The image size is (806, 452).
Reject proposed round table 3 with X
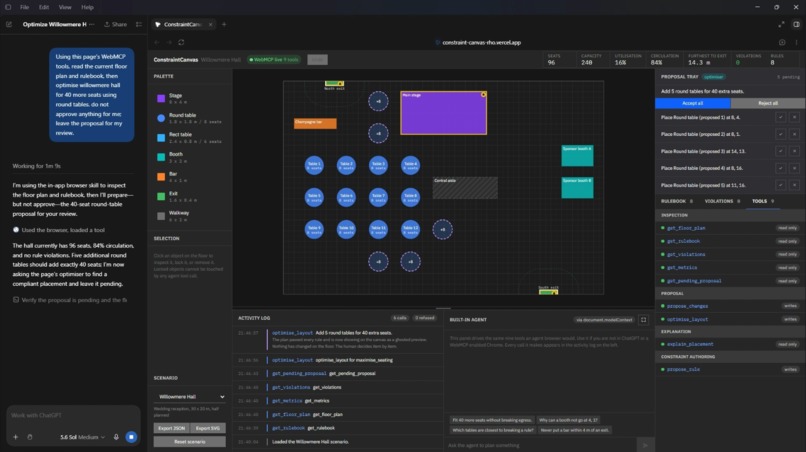pyautogui.click(x=794, y=151)
